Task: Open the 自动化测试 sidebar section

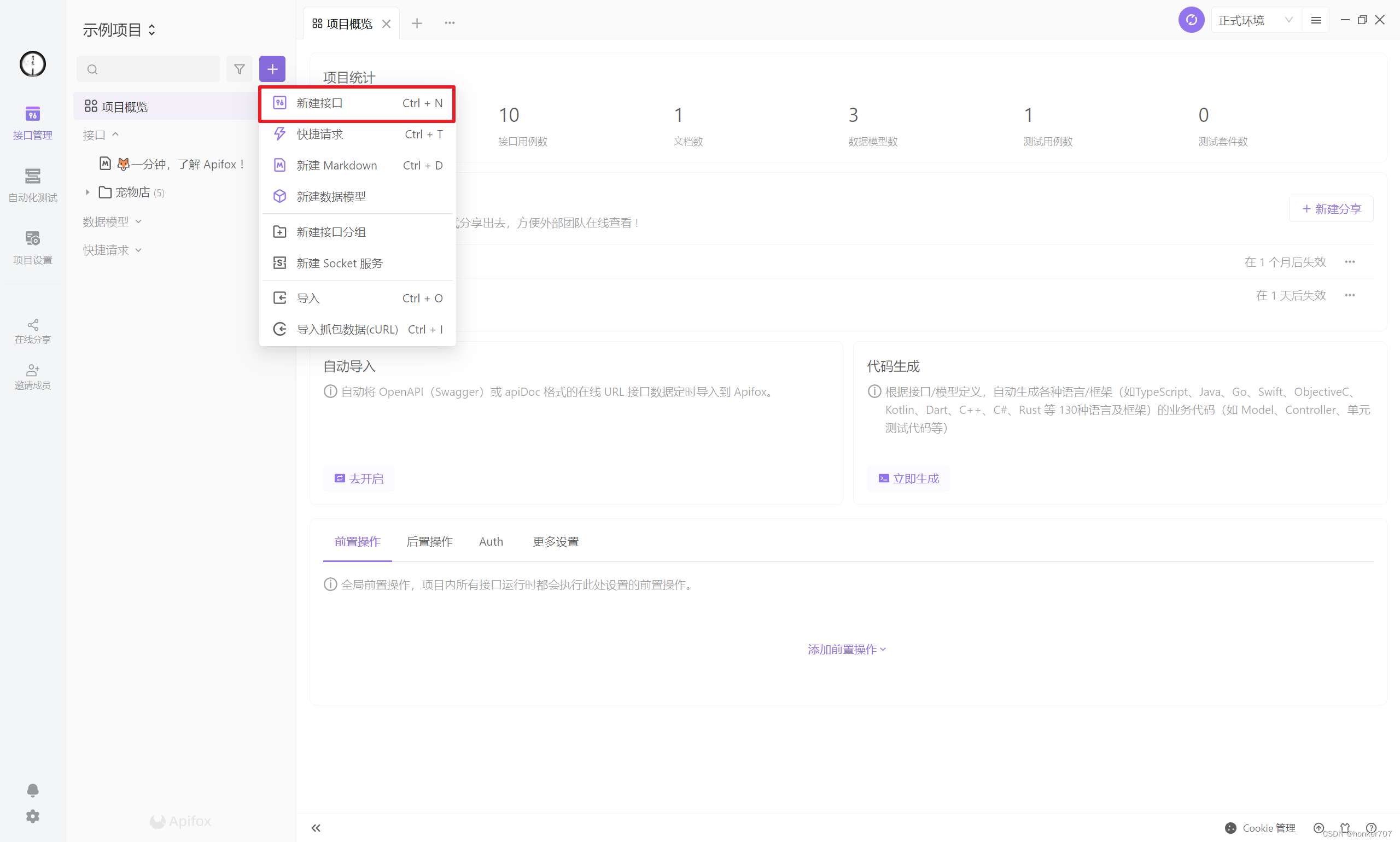Action: pyautogui.click(x=32, y=185)
